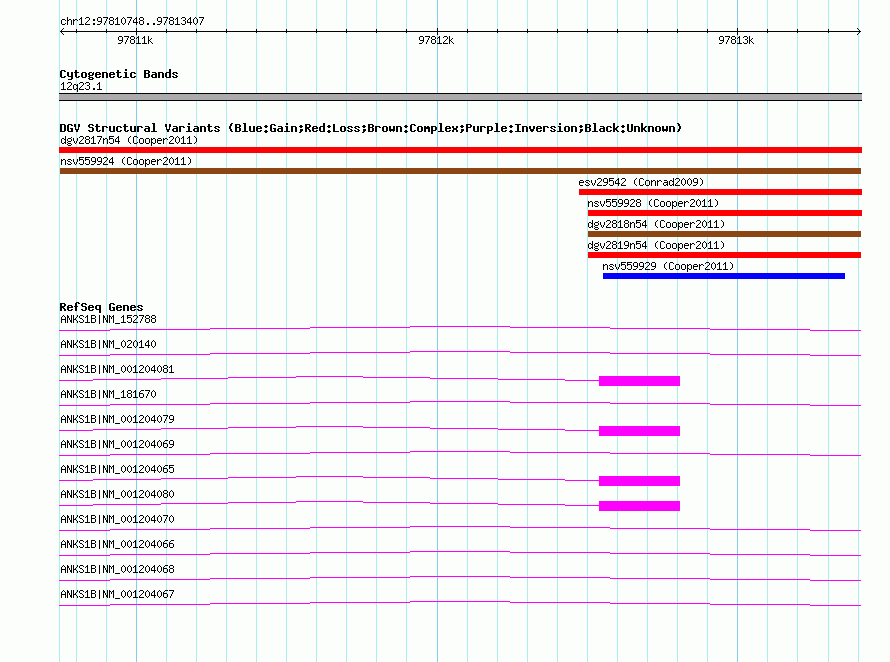Click the 97811k ruler position label
890x662 pixels.
(x=135, y=40)
